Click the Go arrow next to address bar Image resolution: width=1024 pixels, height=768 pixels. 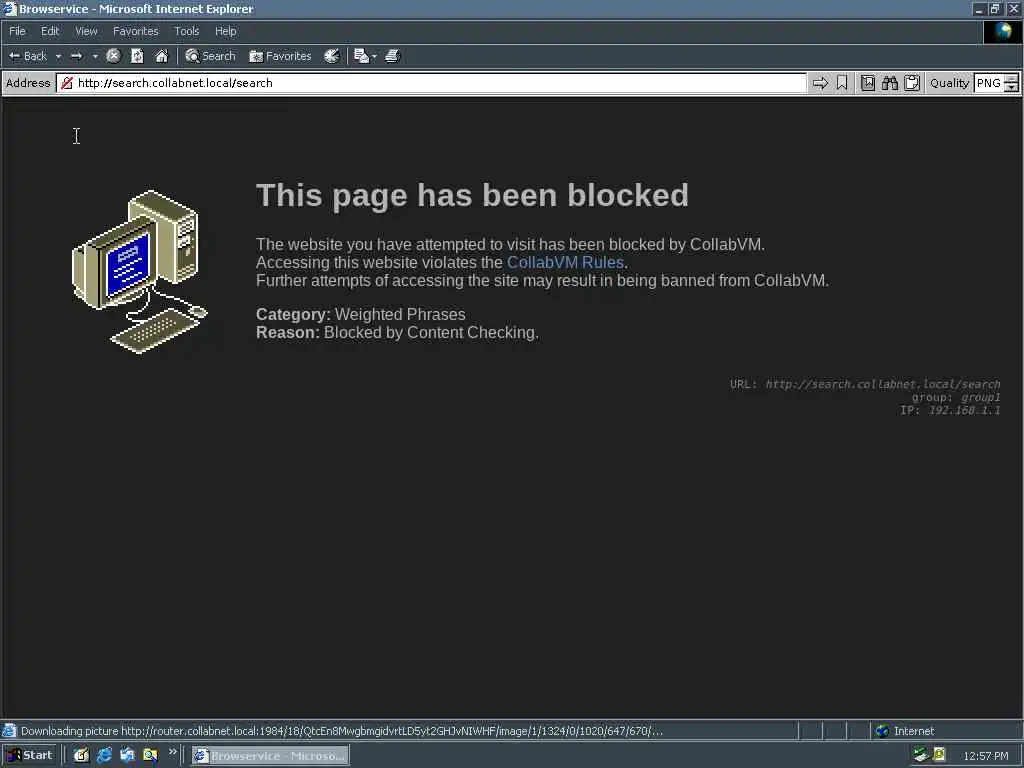tap(820, 83)
